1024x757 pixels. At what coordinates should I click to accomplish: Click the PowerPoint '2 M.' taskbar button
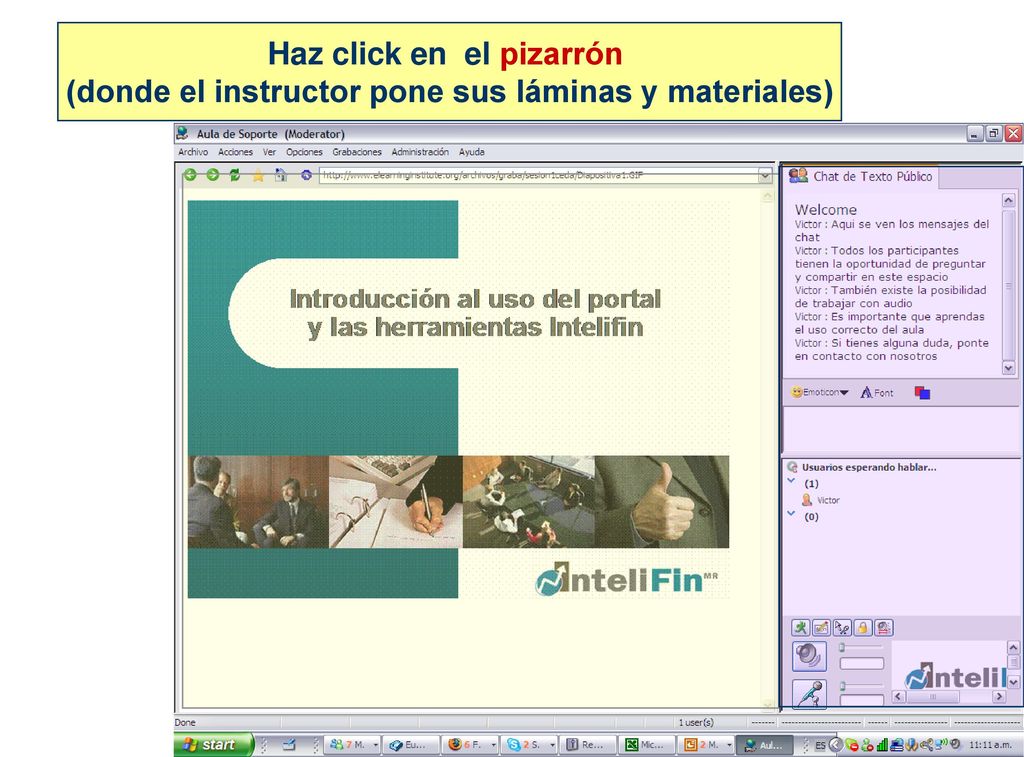click(706, 745)
